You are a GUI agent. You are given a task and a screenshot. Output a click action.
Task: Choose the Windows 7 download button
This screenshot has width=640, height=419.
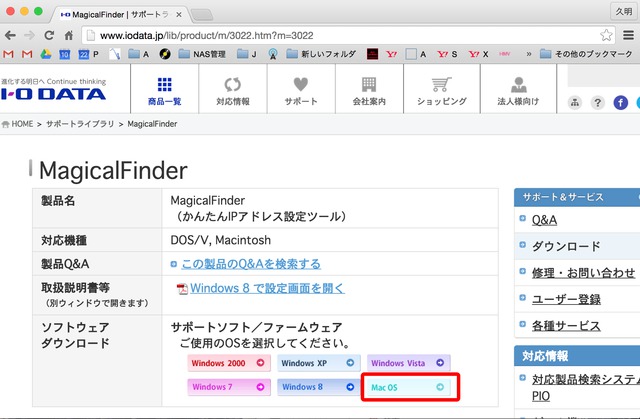point(228,387)
